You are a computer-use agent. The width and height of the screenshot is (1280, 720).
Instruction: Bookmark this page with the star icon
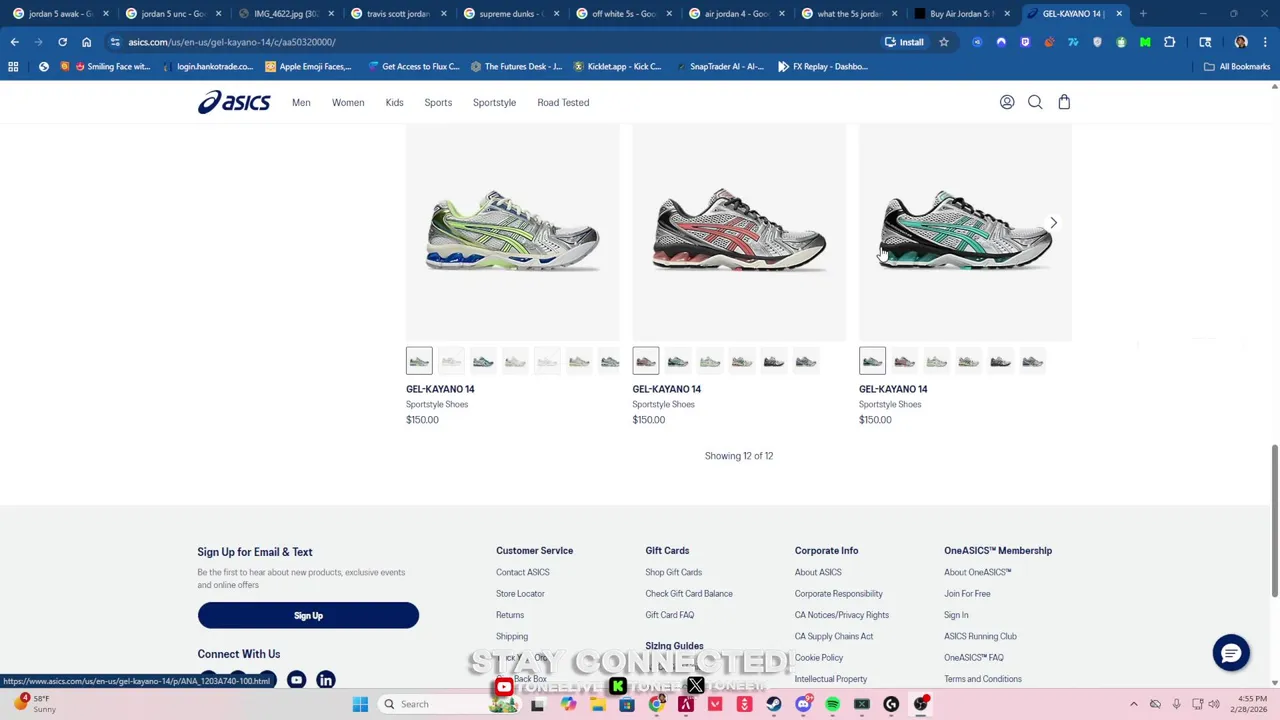[x=943, y=42]
